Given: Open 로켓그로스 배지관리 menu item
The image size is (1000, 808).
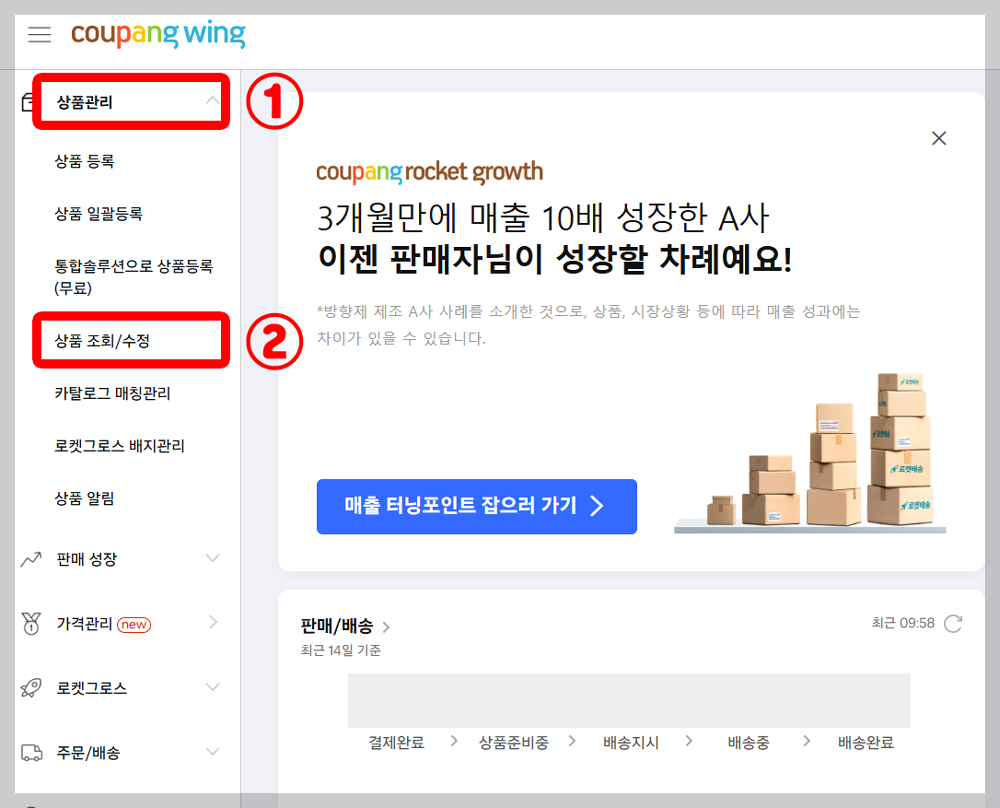Looking at the screenshot, I should pyautogui.click(x=120, y=446).
